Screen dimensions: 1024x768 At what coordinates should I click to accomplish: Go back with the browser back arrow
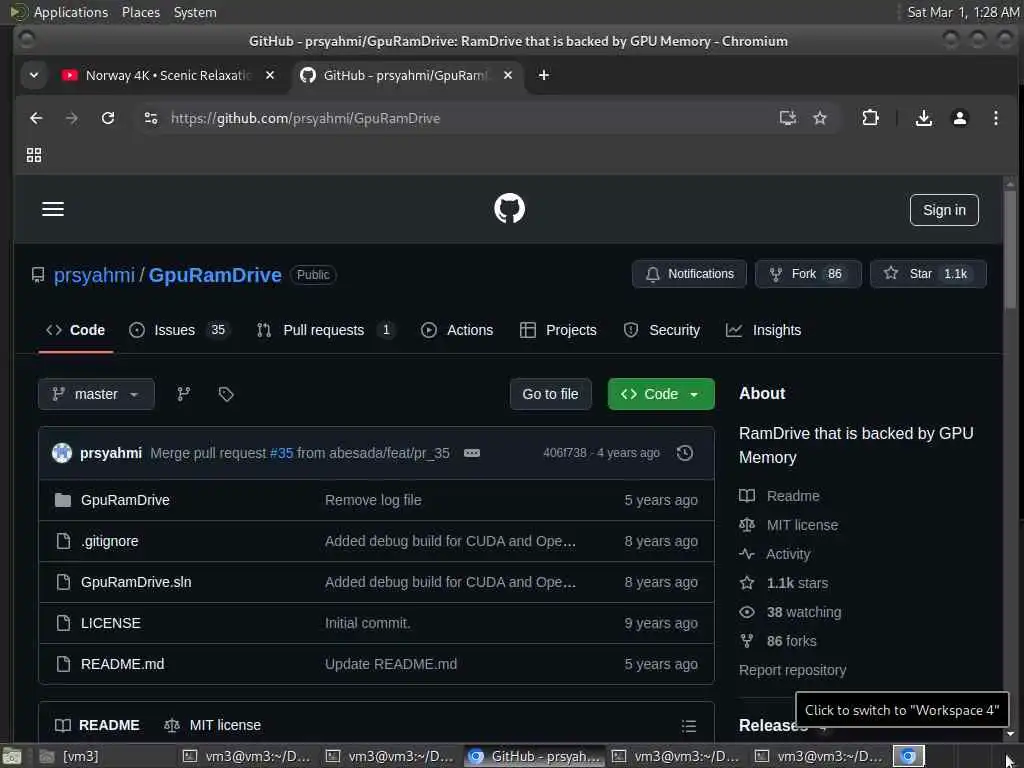click(36, 118)
